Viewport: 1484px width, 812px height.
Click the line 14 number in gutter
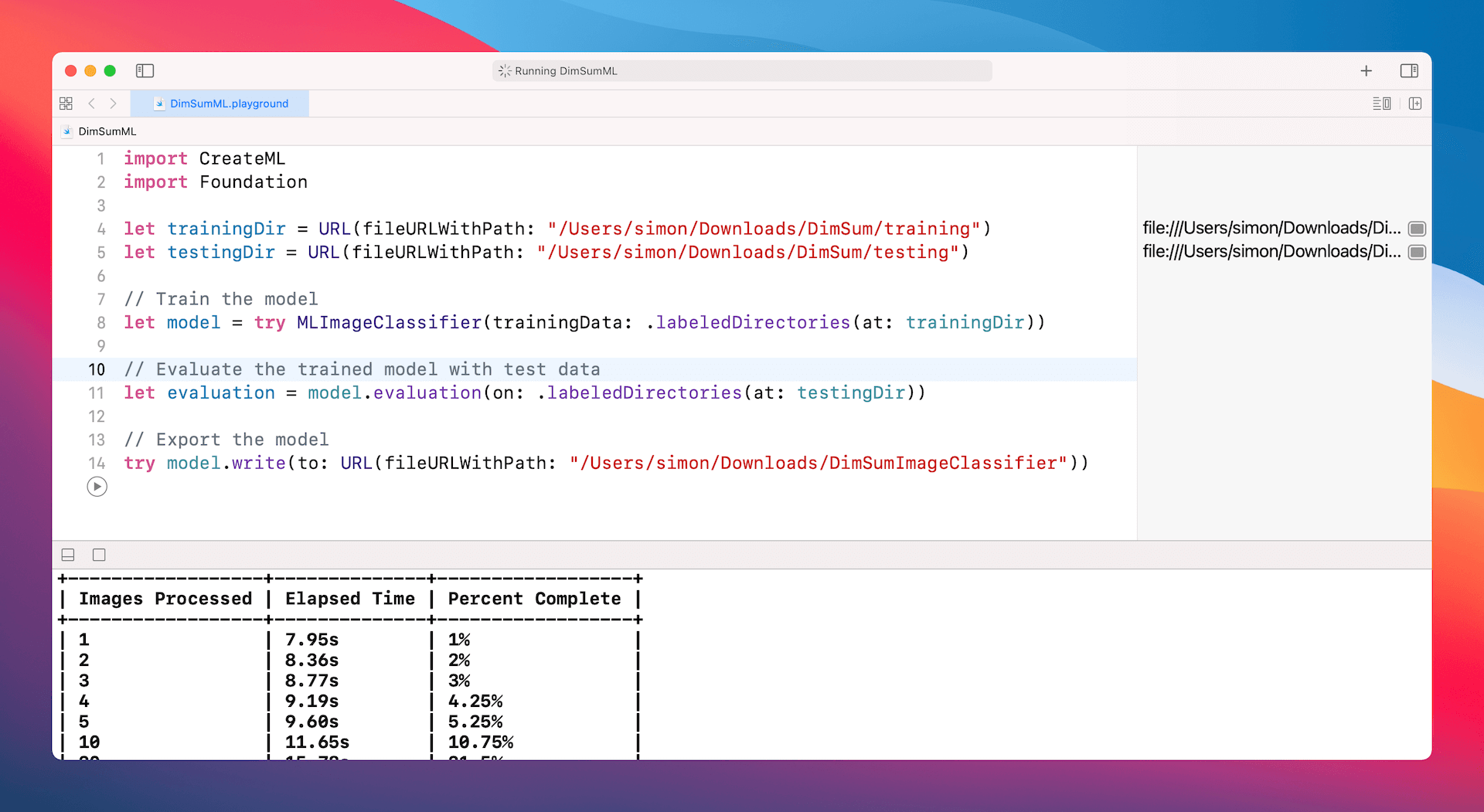point(97,463)
